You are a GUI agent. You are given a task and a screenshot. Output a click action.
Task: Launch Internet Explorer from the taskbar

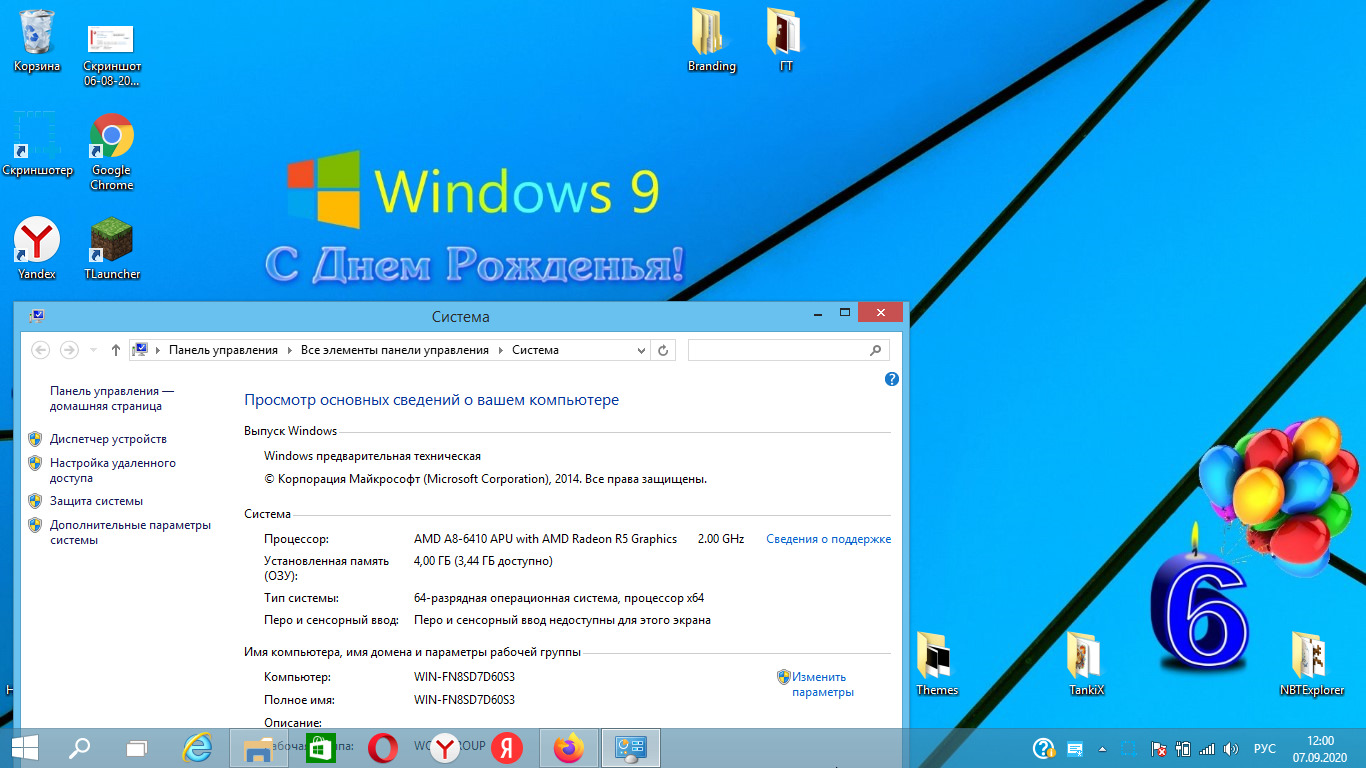[x=198, y=747]
